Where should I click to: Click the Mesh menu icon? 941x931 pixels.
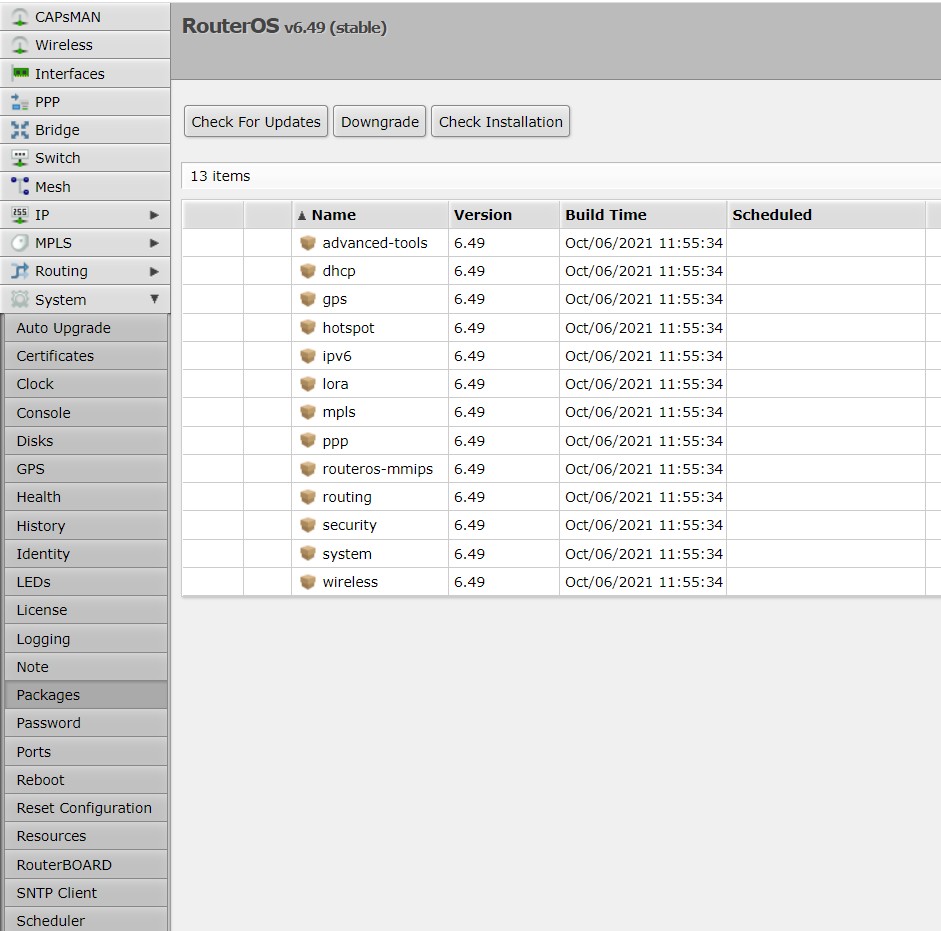pyautogui.click(x=20, y=186)
